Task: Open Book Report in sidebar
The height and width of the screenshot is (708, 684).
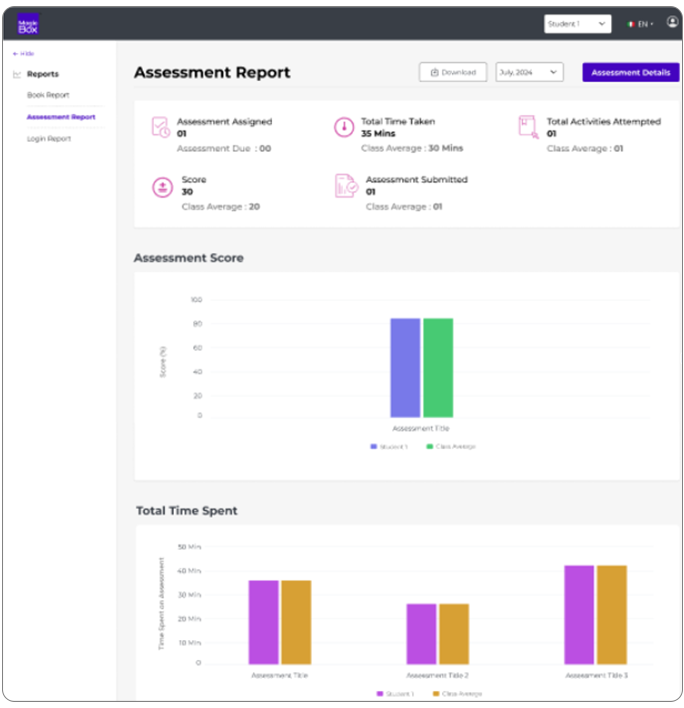Action: (x=48, y=95)
